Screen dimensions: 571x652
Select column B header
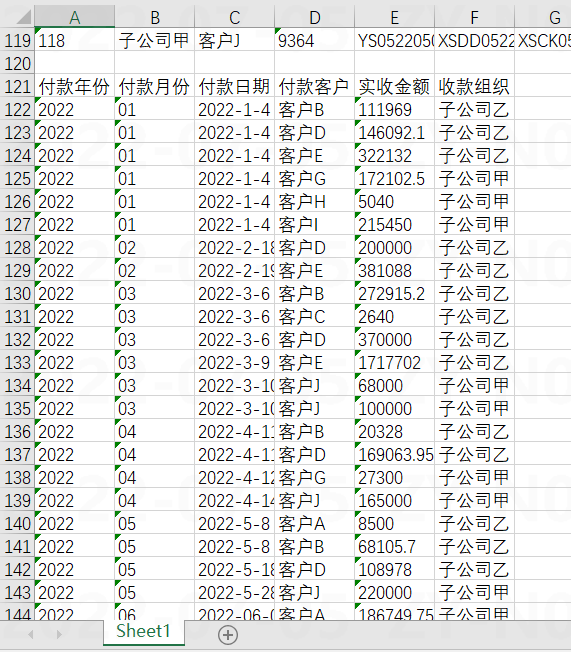155,17
